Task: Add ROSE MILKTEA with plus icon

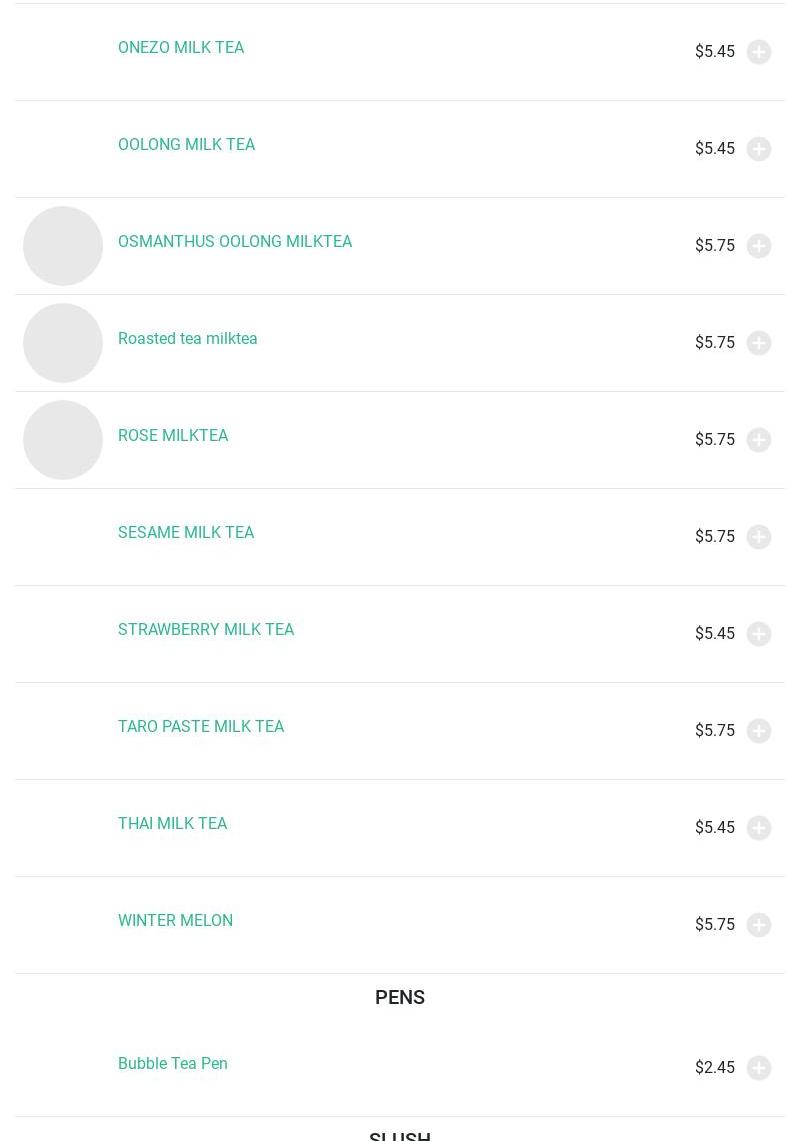Action: click(x=758, y=440)
